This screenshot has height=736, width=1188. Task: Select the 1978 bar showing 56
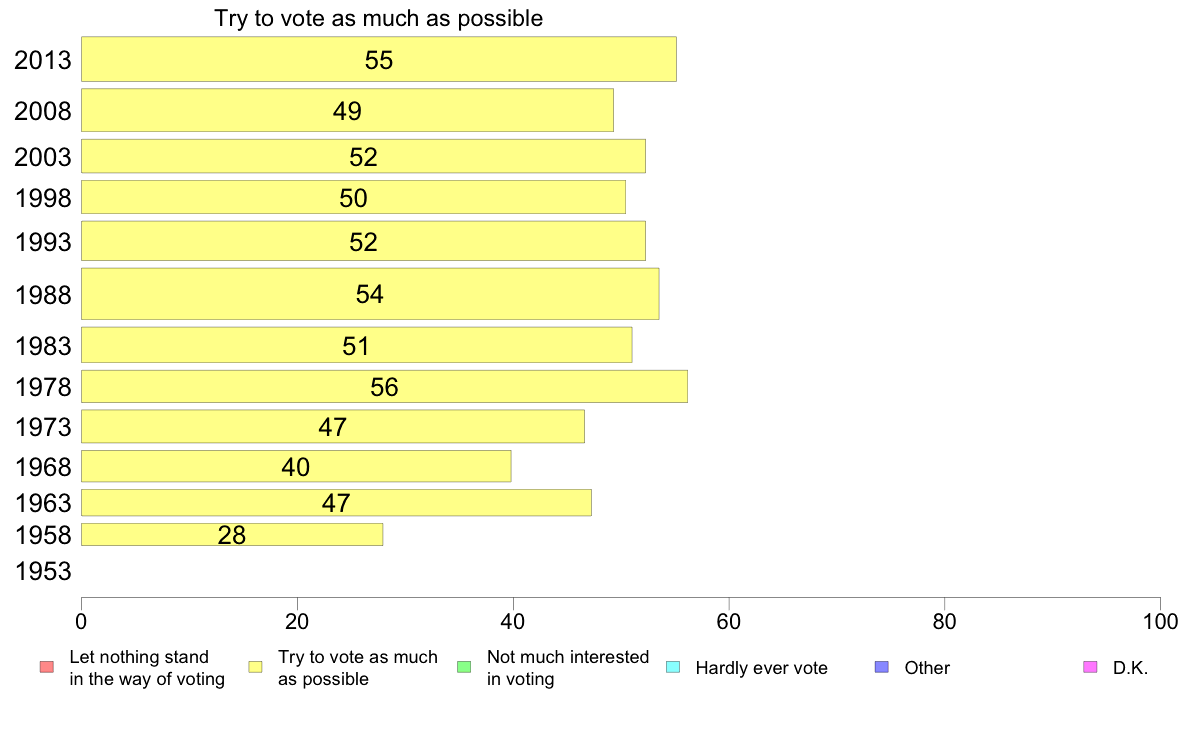click(x=384, y=387)
